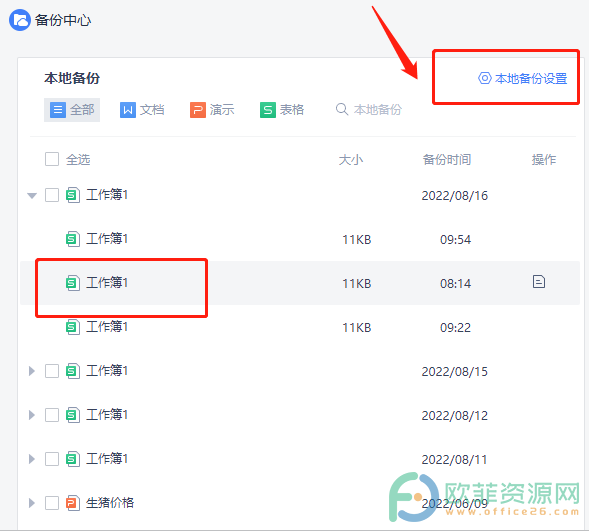Check the 工作簿1 box dated 2022/08/12
589x531 pixels.
[x=52, y=415]
